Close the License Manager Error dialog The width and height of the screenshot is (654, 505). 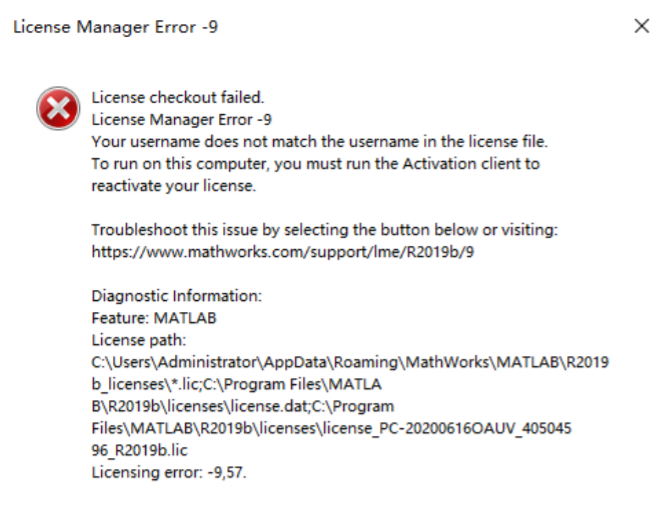pos(642,27)
